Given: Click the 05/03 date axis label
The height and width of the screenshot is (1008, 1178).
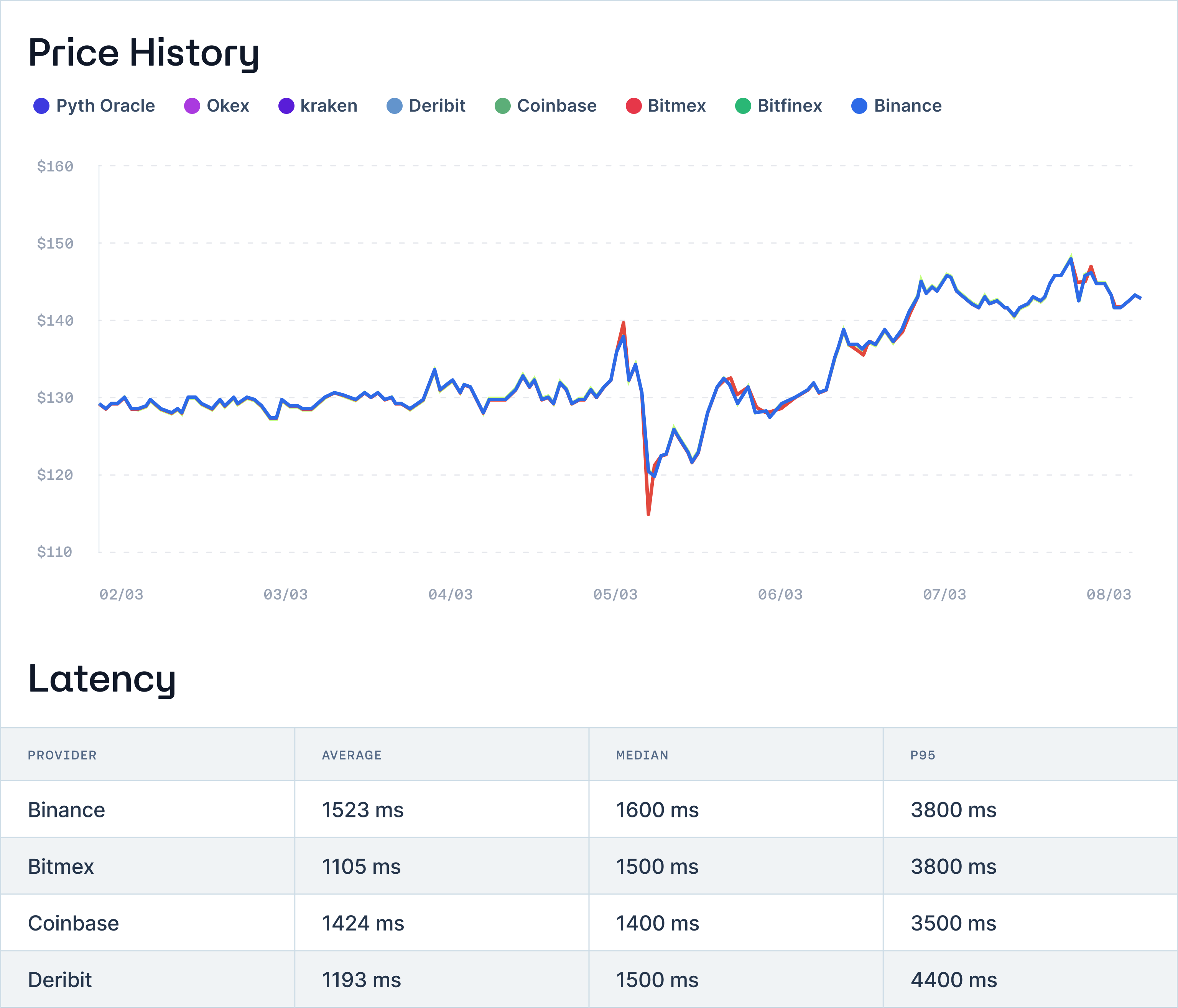Looking at the screenshot, I should pos(615,595).
